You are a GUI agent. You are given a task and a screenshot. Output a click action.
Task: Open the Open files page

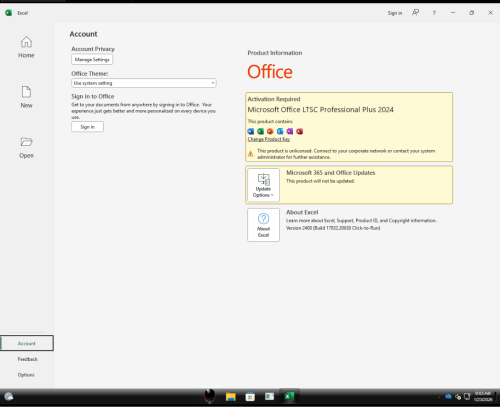pos(26,147)
